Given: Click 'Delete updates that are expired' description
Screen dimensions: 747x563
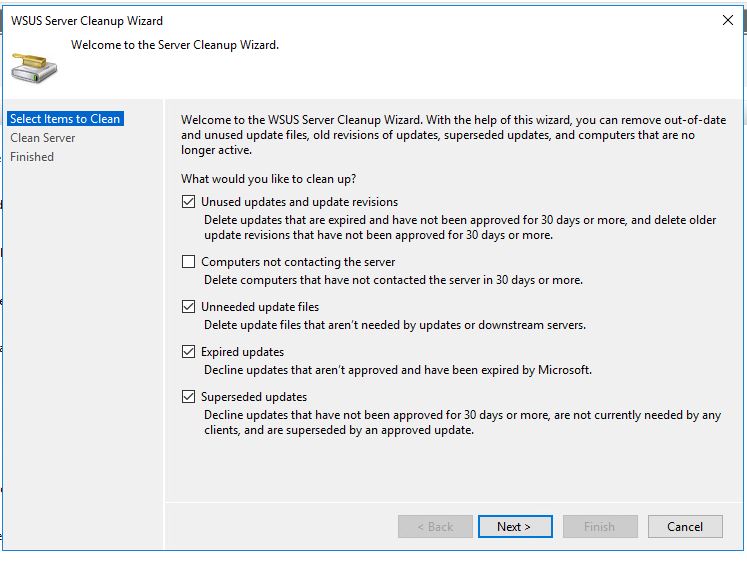Looking at the screenshot, I should click(x=460, y=227).
